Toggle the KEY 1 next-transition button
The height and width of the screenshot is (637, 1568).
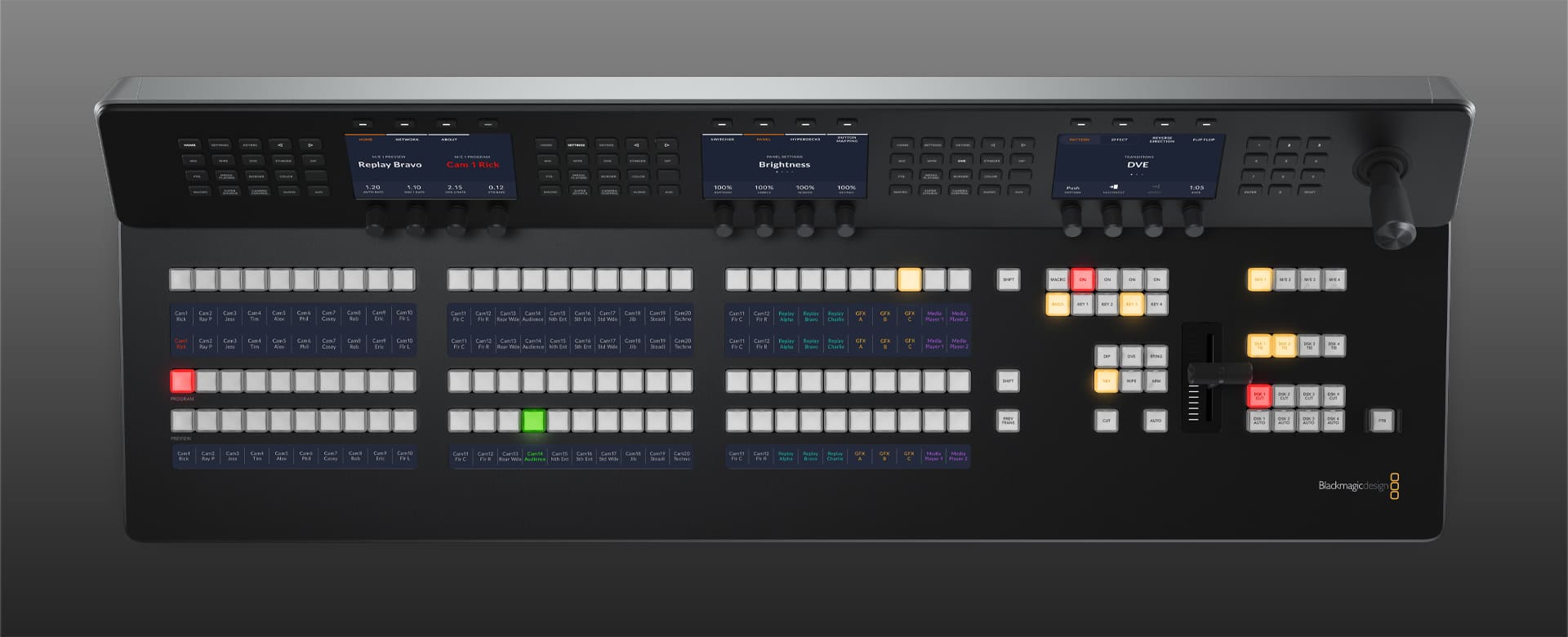pos(1083,305)
